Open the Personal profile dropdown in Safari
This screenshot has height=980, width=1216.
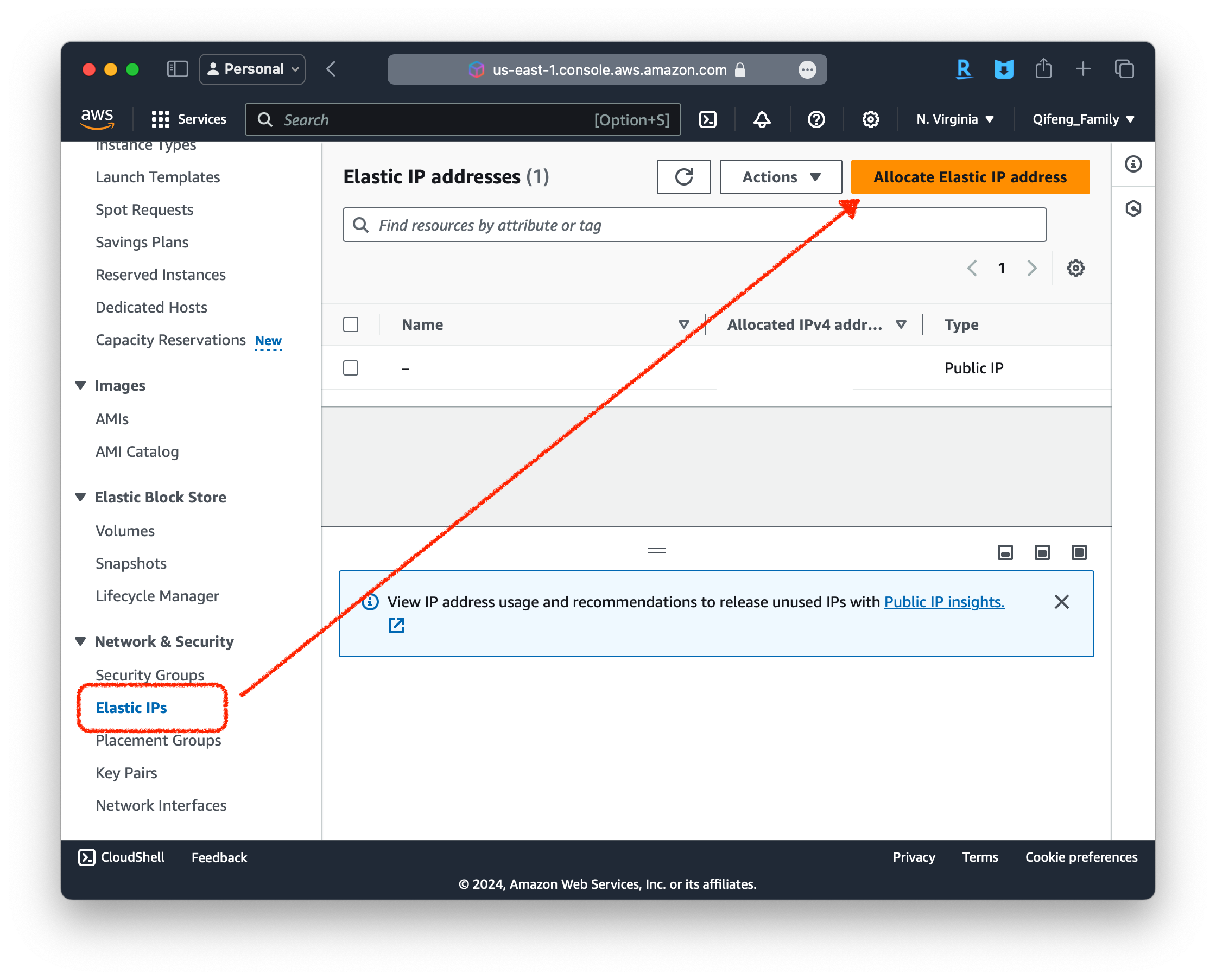(x=252, y=69)
